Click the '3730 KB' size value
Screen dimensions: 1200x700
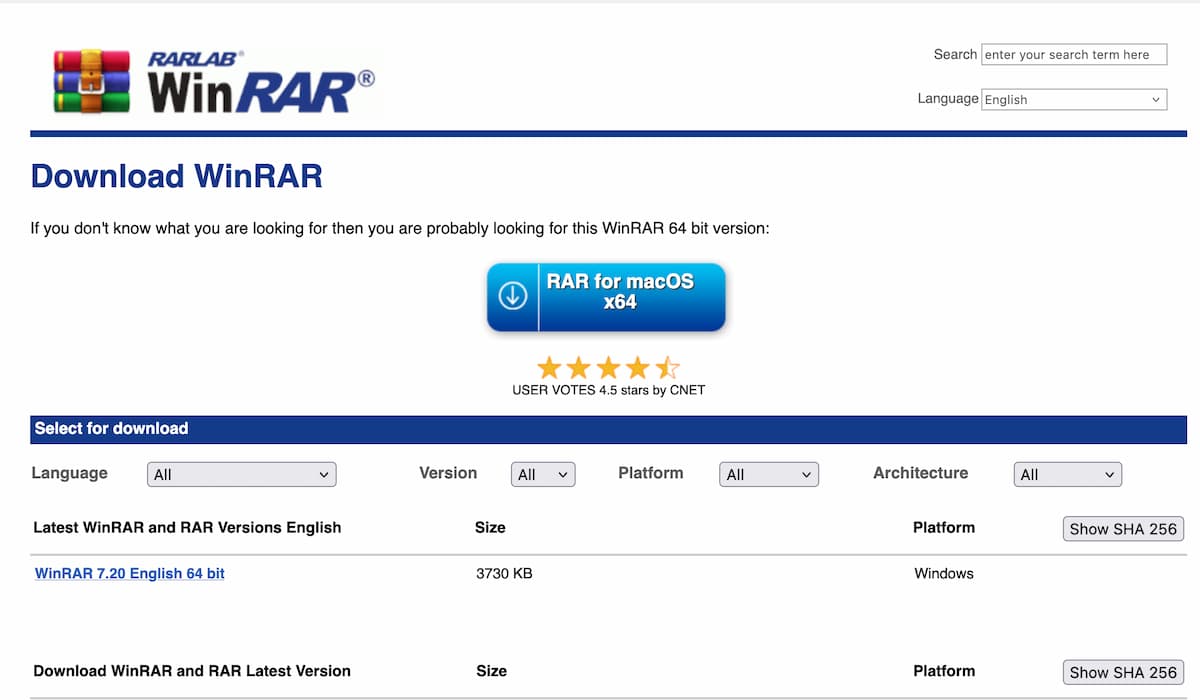pos(504,574)
